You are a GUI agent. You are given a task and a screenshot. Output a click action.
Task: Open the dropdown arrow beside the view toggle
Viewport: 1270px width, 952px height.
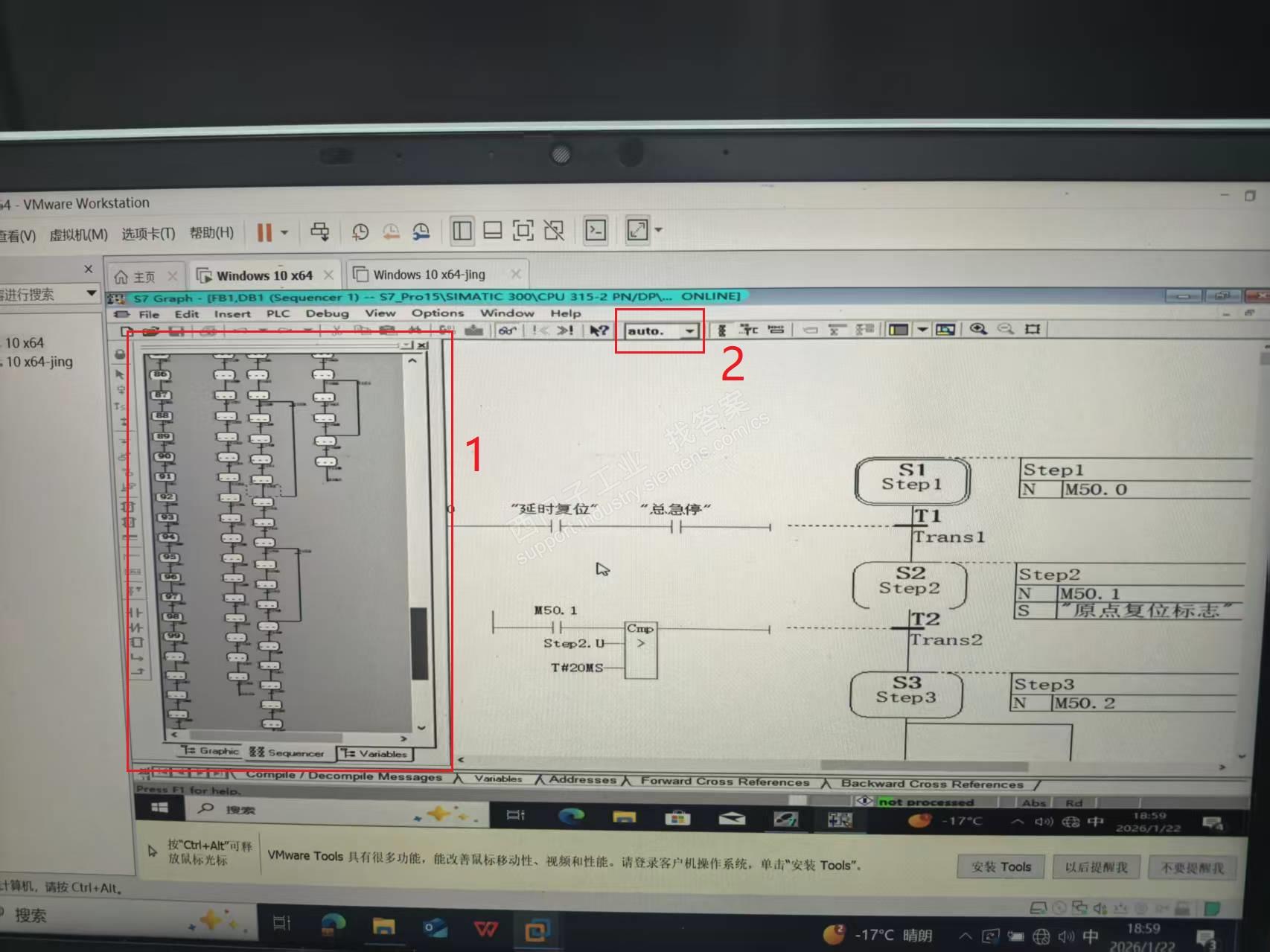click(x=922, y=329)
